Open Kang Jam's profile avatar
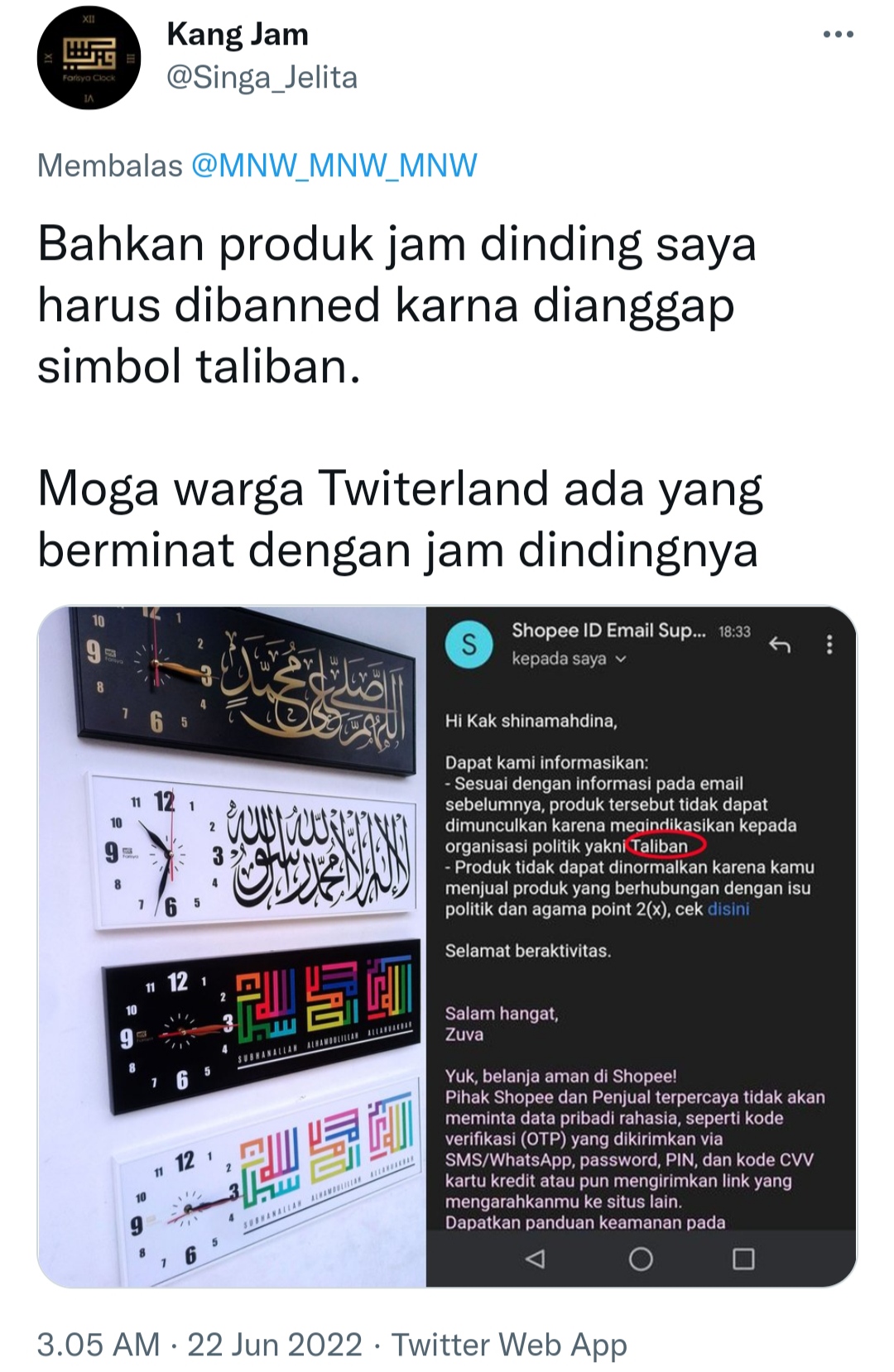The width and height of the screenshot is (894, 1372). (x=89, y=57)
